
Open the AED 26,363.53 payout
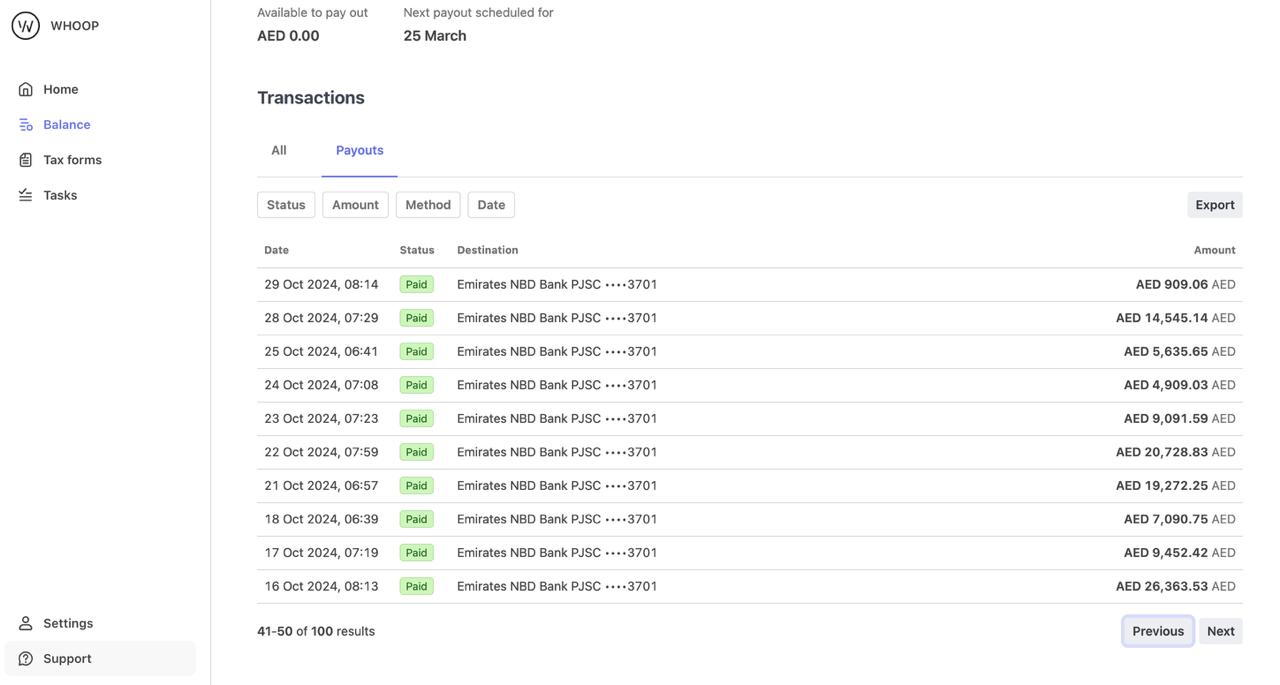[x=1162, y=586]
